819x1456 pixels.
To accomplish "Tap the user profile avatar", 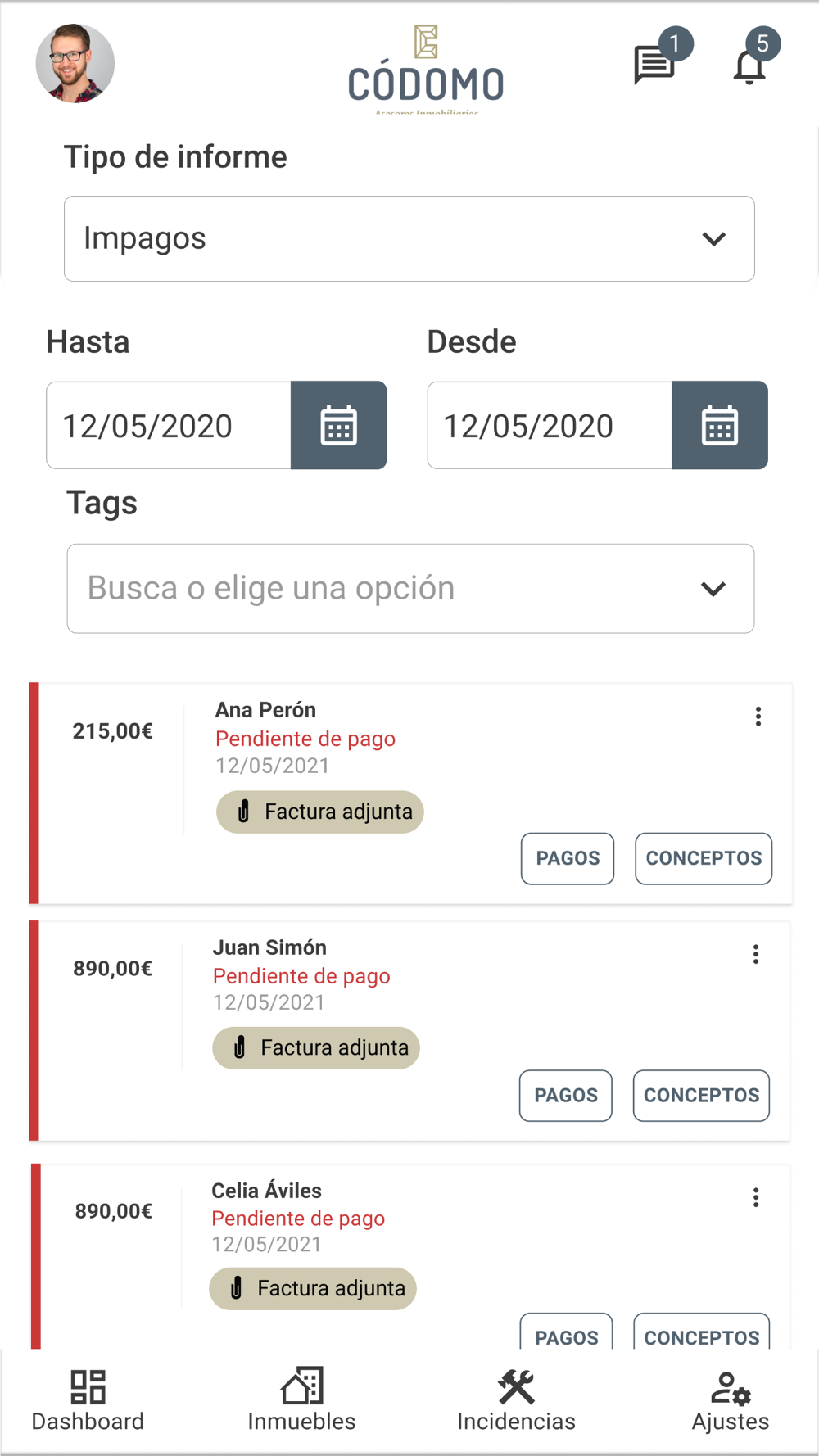I will pyautogui.click(x=75, y=63).
